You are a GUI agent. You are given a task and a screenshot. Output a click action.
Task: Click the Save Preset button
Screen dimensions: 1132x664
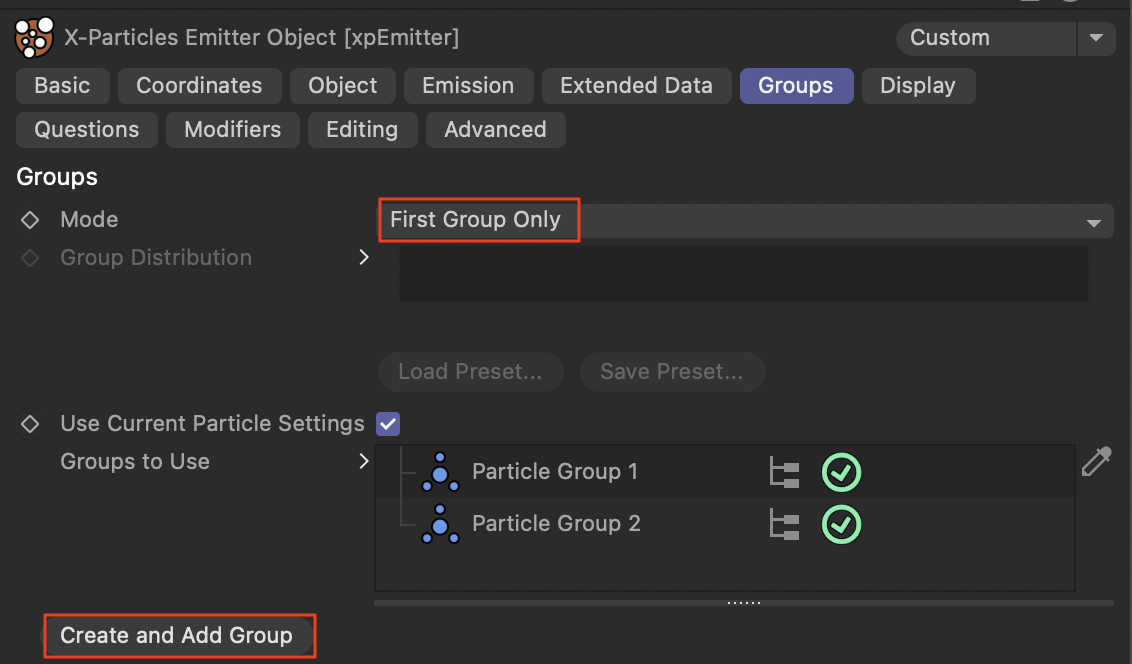click(x=672, y=372)
